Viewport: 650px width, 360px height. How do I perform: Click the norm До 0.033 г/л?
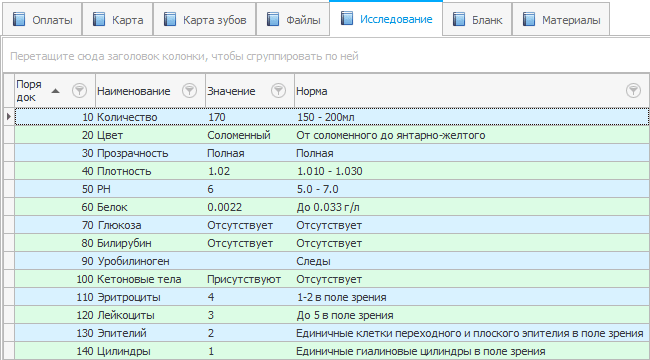[x=328, y=207]
